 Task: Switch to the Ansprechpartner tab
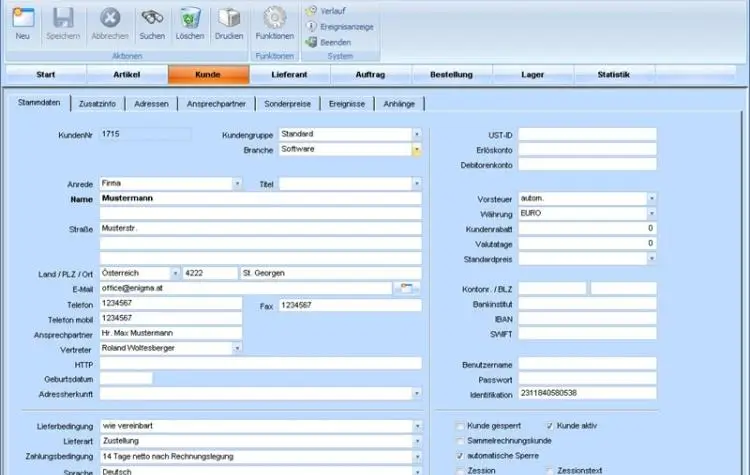click(219, 103)
